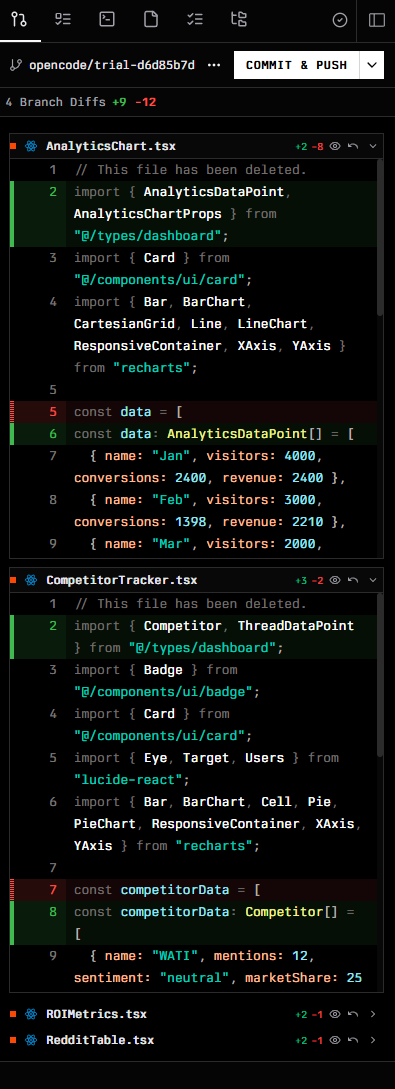Screen dimensions: 395x1089
Task: Click the '+2 -8' change count of AnalyticsChart.tsx
Action: (x=309, y=147)
